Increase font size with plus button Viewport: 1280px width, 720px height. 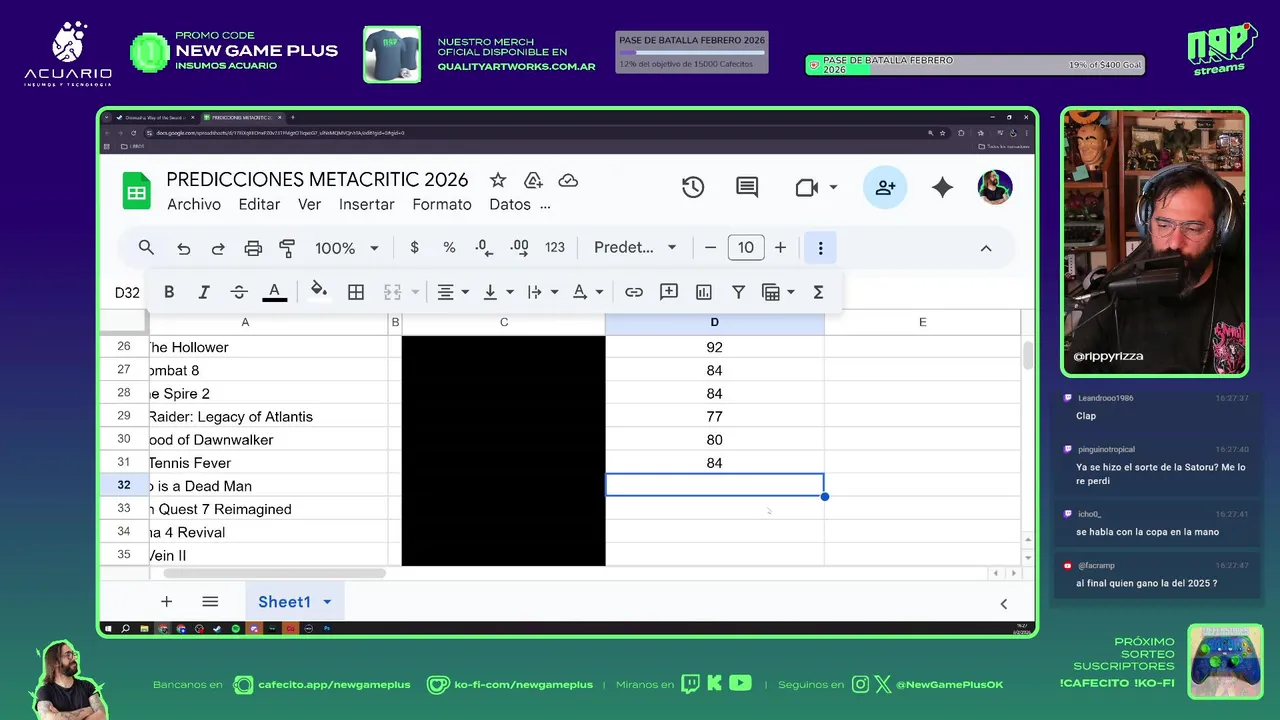780,248
